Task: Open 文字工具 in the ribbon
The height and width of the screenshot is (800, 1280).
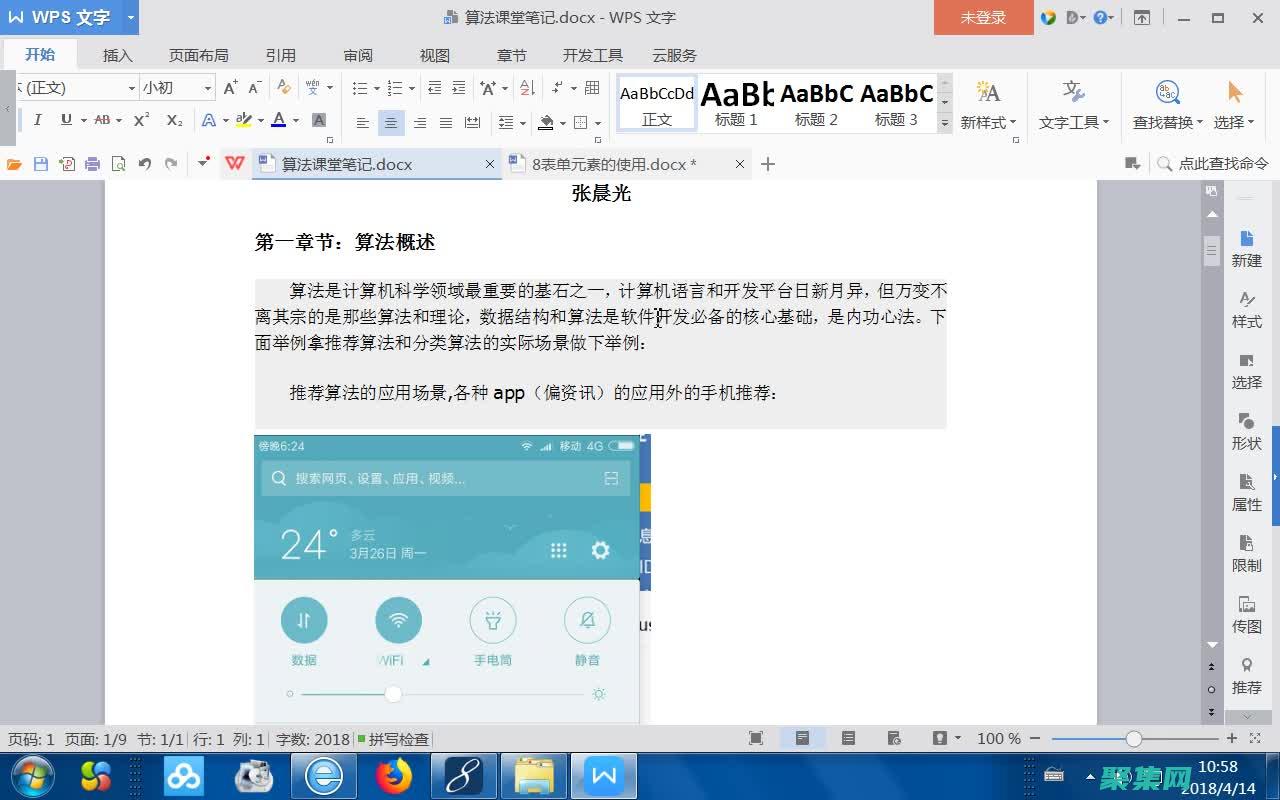Action: 1072,103
